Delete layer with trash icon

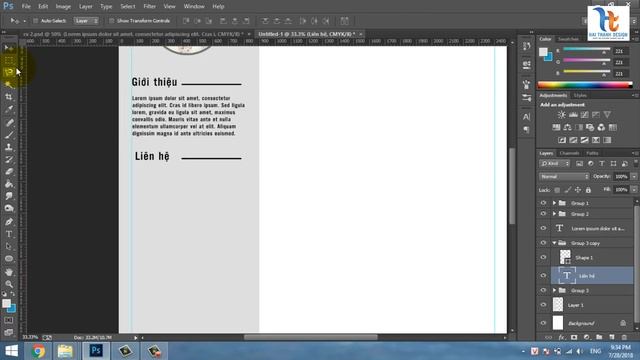[624, 337]
